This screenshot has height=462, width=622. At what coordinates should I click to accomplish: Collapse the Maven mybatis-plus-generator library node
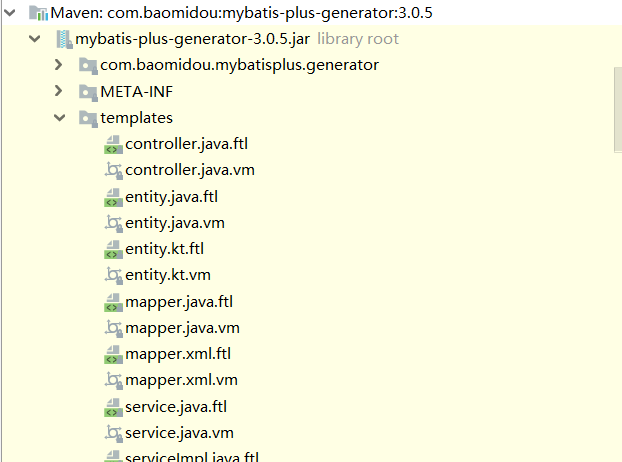[x=9, y=13]
